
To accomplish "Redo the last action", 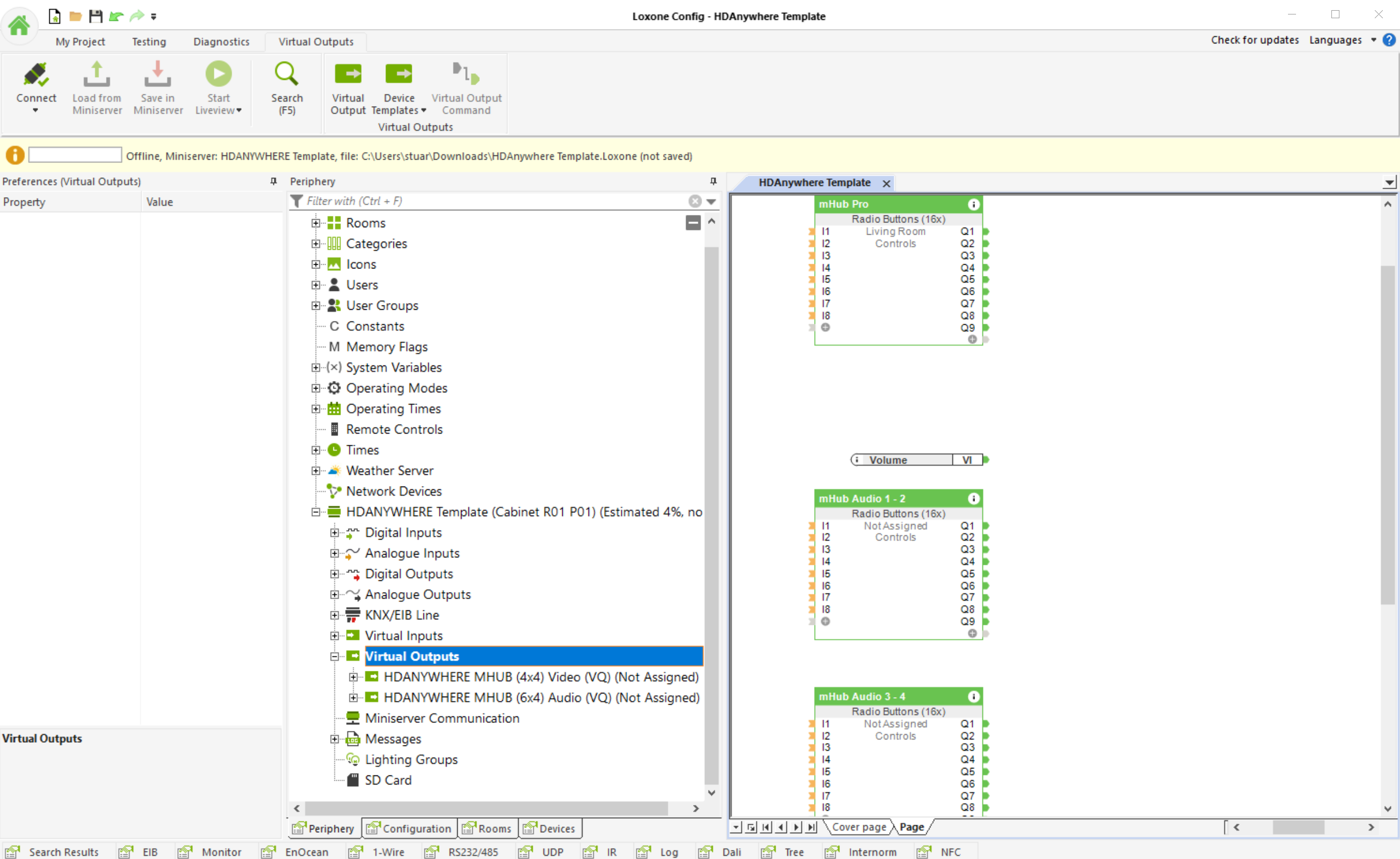I will click(x=137, y=16).
